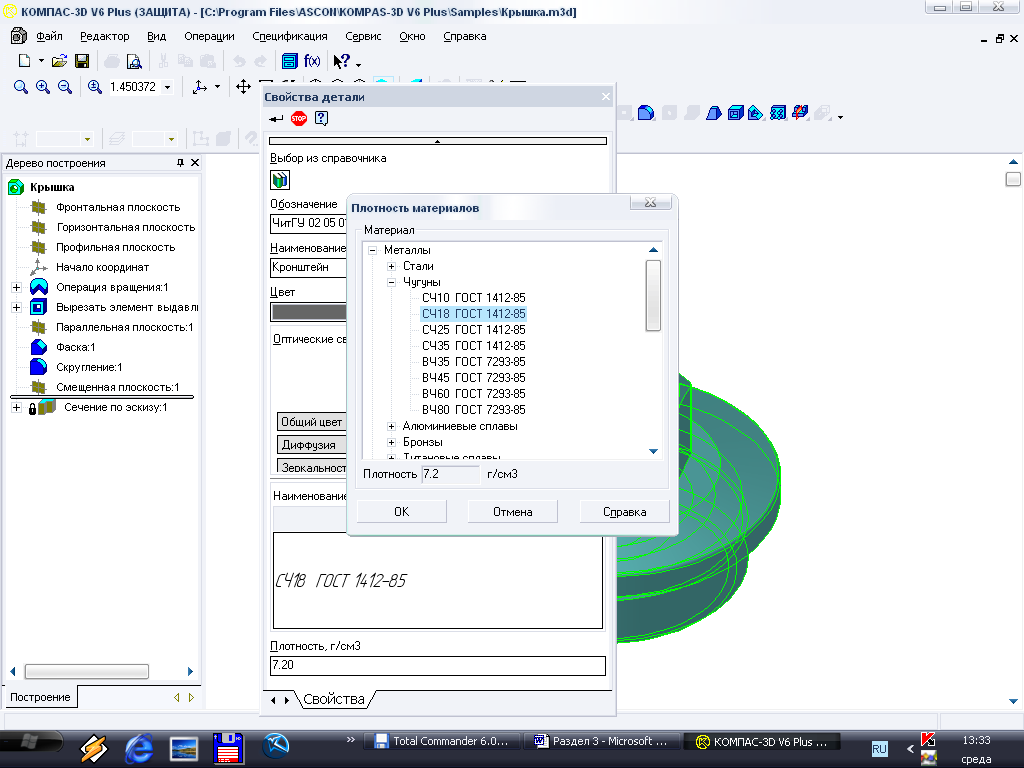The height and width of the screenshot is (768, 1024).
Task: Expand Сечение по эскизу:1 in build tree
Action: tap(16, 408)
